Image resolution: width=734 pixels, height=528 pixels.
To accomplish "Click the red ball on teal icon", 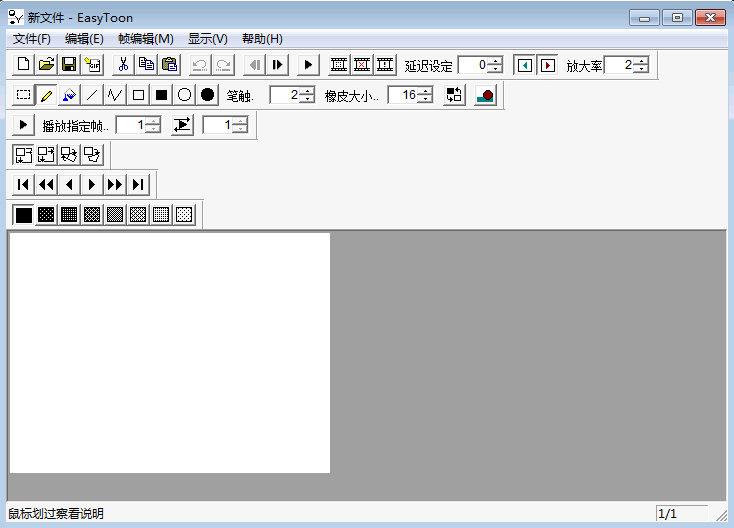I will (x=485, y=95).
